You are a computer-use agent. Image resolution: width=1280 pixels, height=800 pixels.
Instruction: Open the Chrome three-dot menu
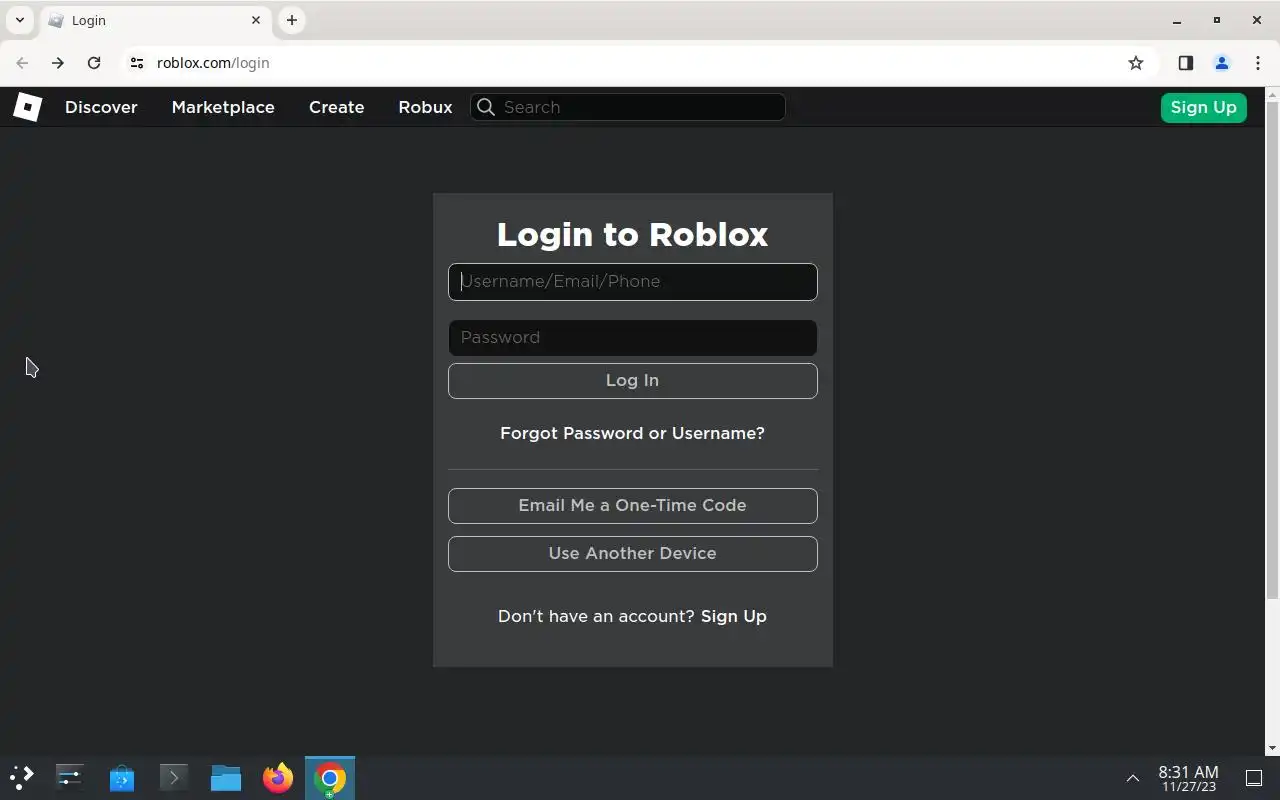(x=1258, y=63)
